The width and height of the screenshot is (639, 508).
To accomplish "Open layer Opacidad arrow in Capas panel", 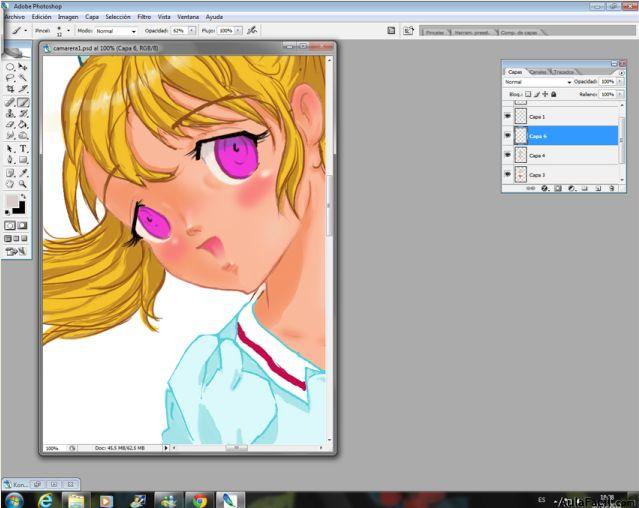I will pyautogui.click(x=620, y=81).
